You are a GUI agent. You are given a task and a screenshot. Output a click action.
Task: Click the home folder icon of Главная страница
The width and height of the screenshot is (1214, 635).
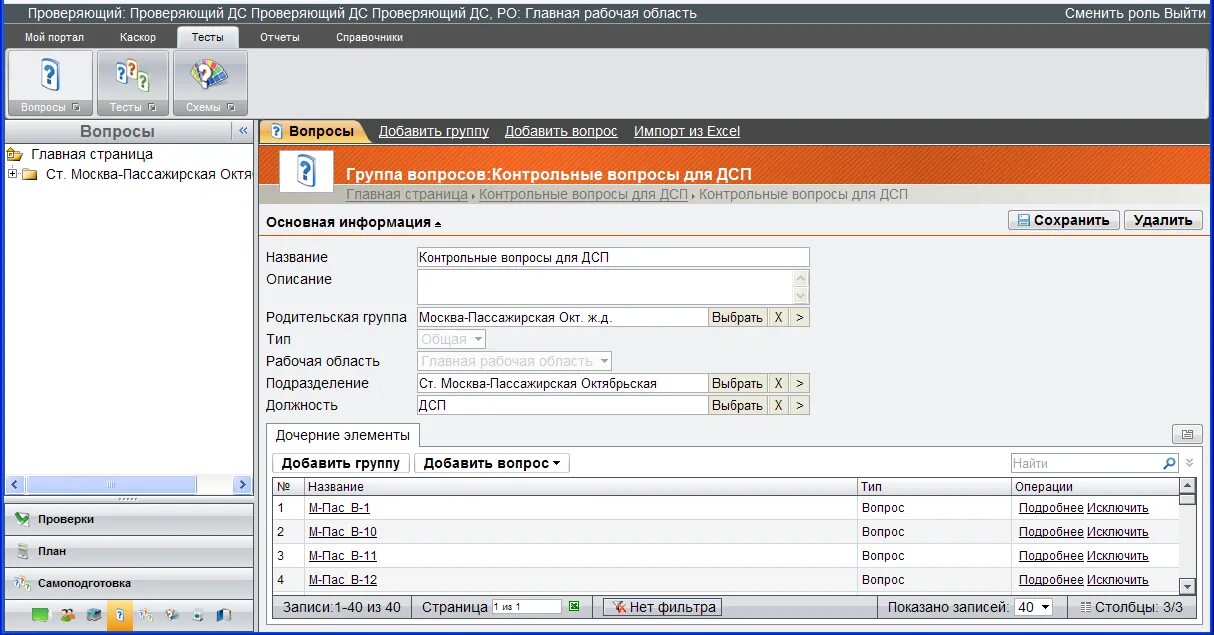point(15,154)
